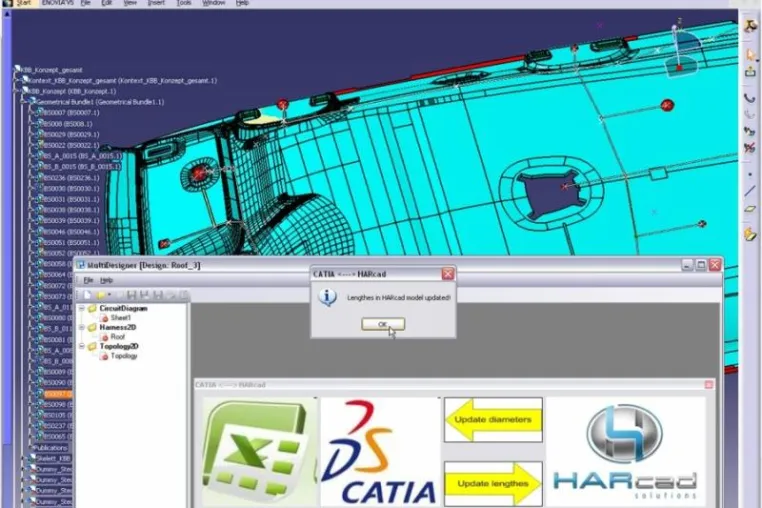Click Select arrow tool in CATIA right toolbar
Screen dimensions: 762x508
click(x=750, y=54)
